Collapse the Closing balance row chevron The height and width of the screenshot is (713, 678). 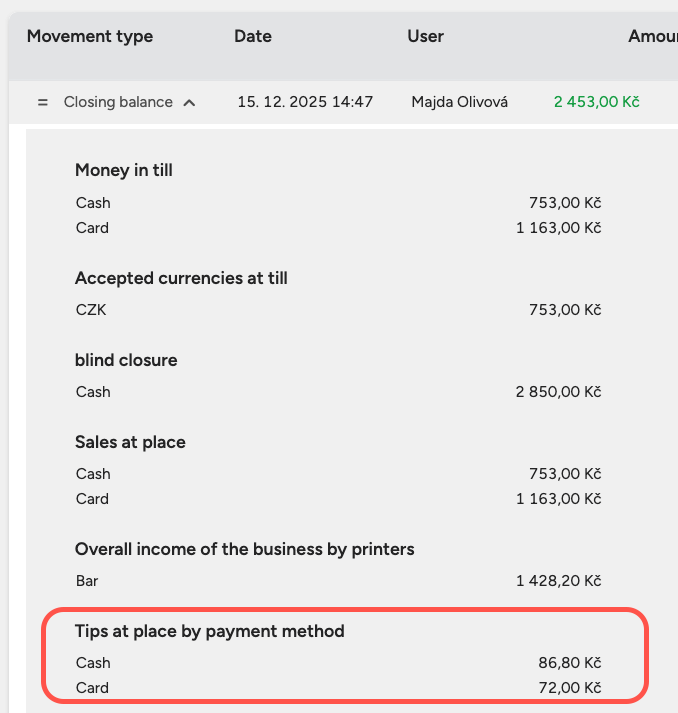click(x=189, y=103)
